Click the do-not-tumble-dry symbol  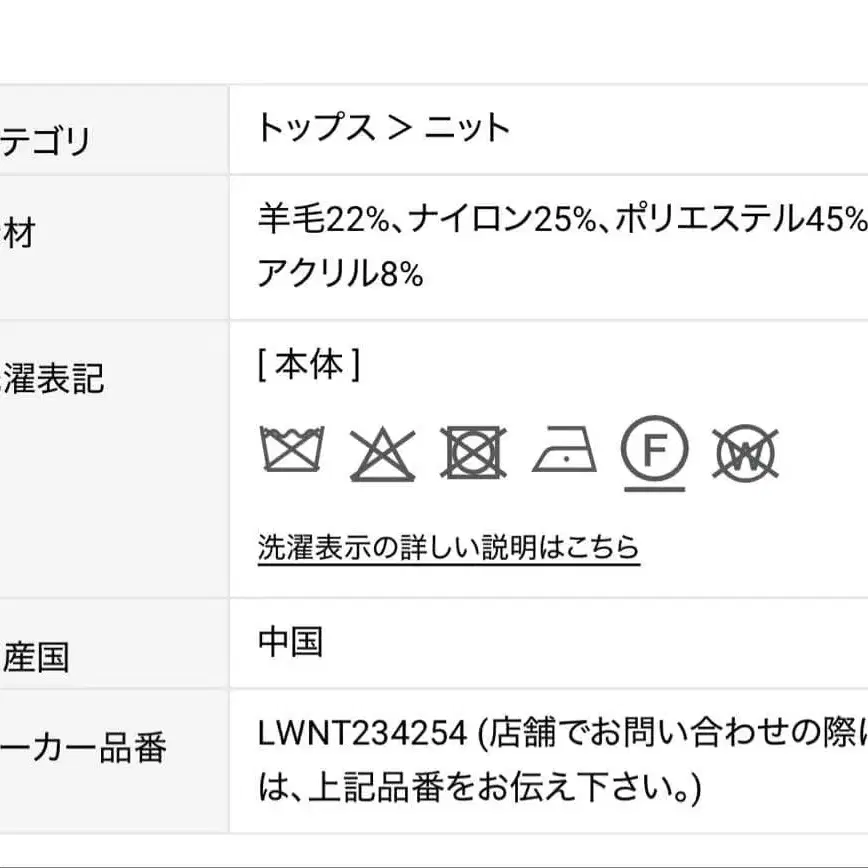474,452
